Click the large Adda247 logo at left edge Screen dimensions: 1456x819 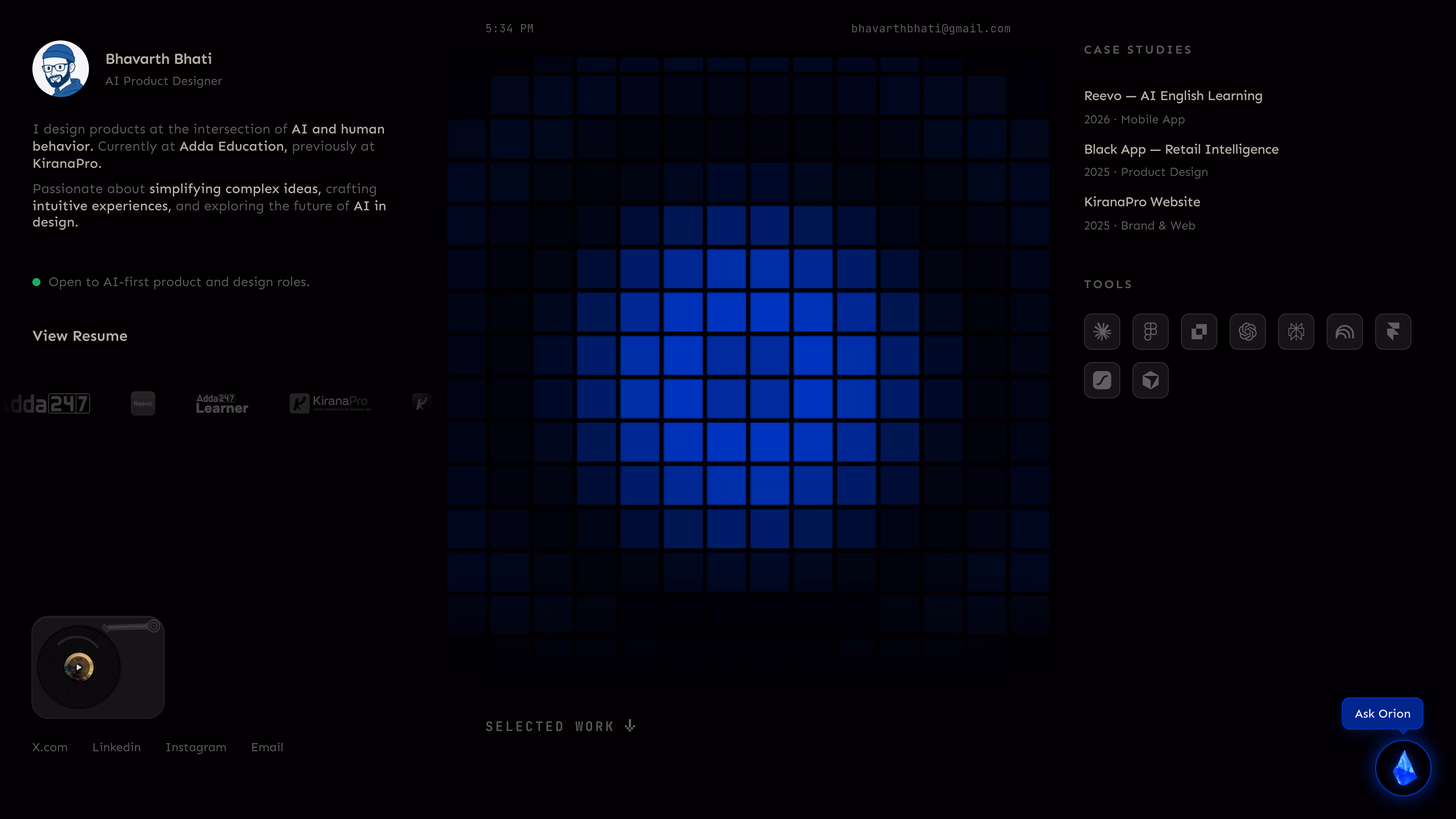[45, 404]
